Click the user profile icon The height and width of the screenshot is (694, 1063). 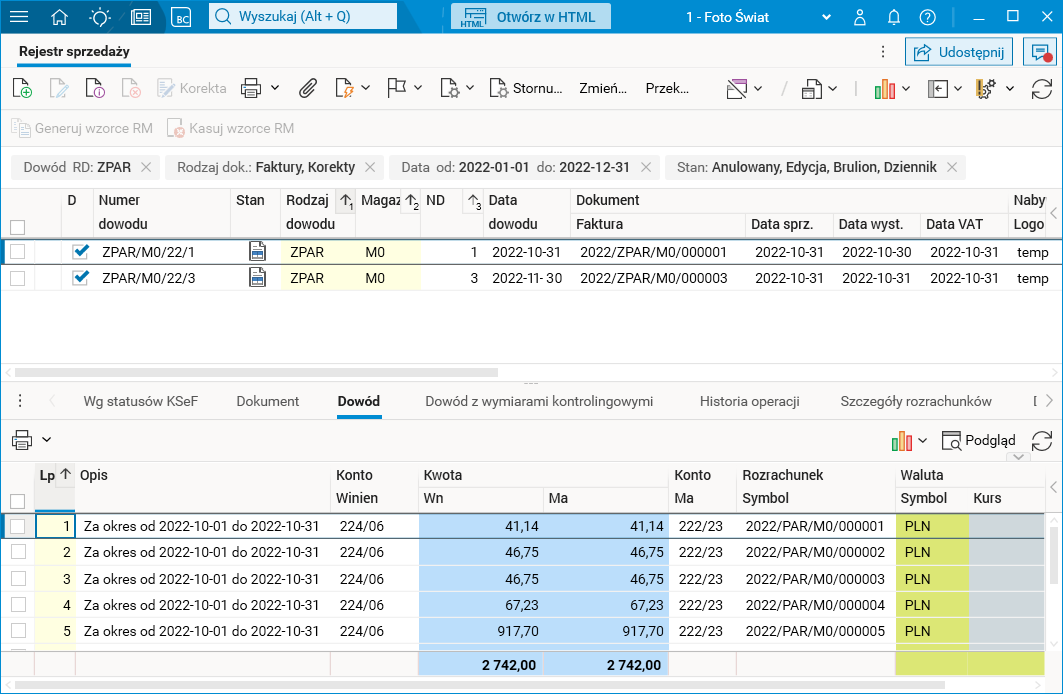(x=860, y=17)
